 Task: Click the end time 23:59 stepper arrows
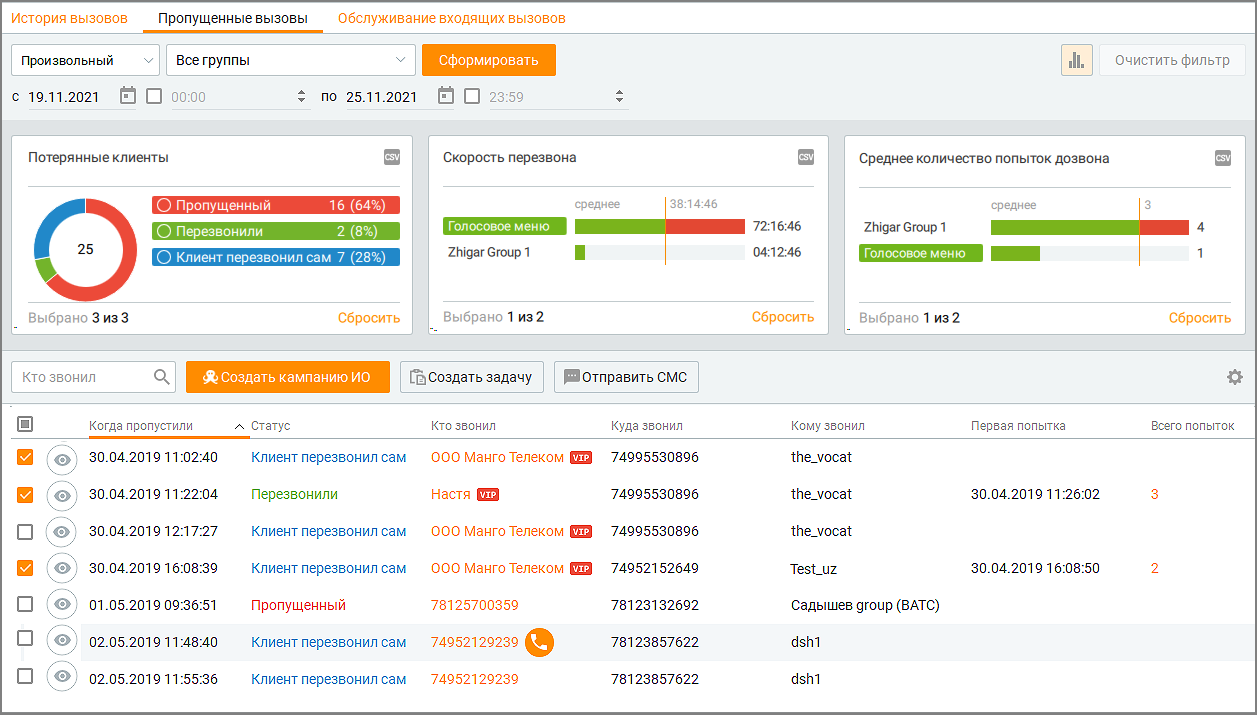click(619, 97)
